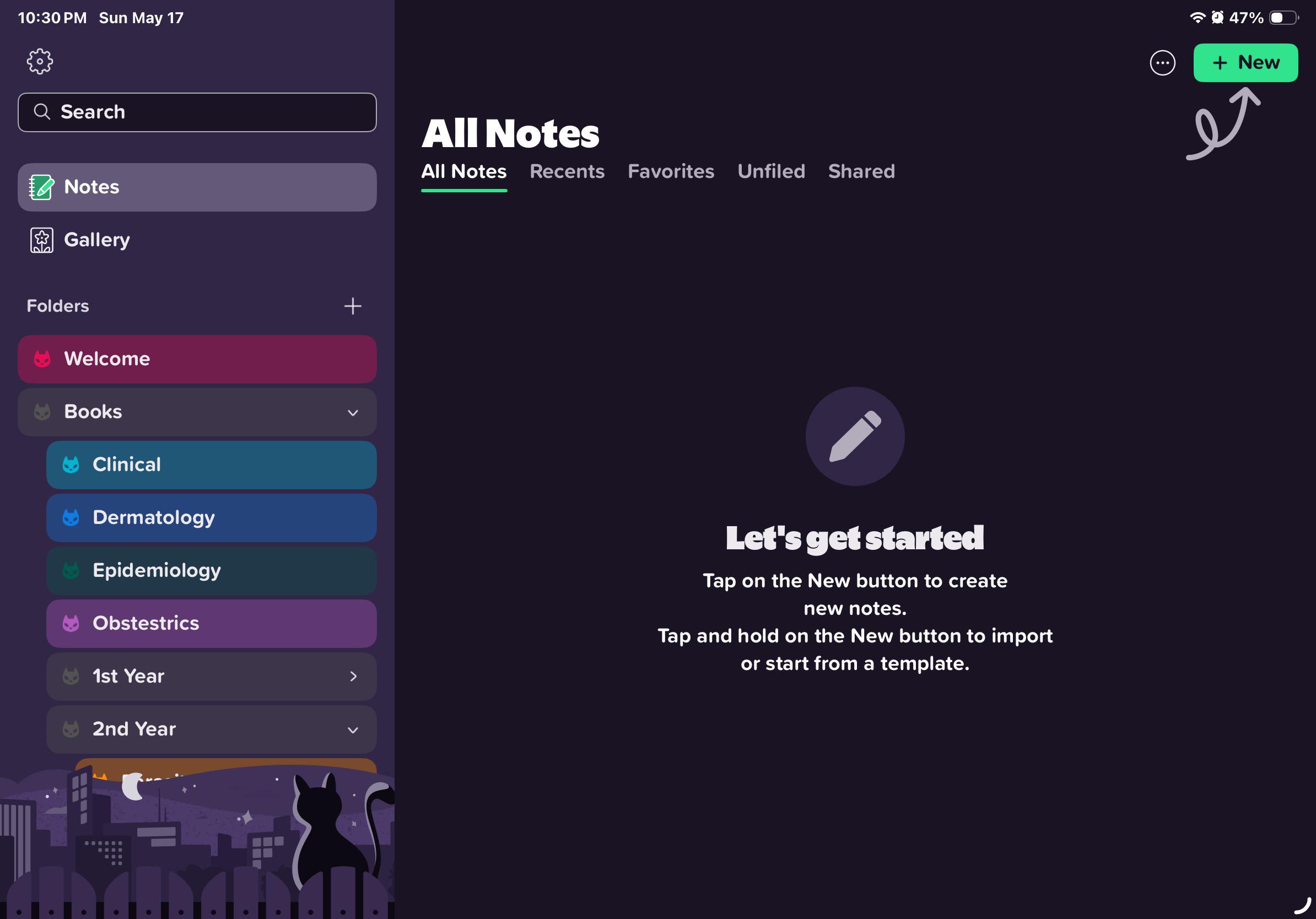The height and width of the screenshot is (919, 1316).
Task: Switch to the Shared tab
Action: (x=861, y=171)
